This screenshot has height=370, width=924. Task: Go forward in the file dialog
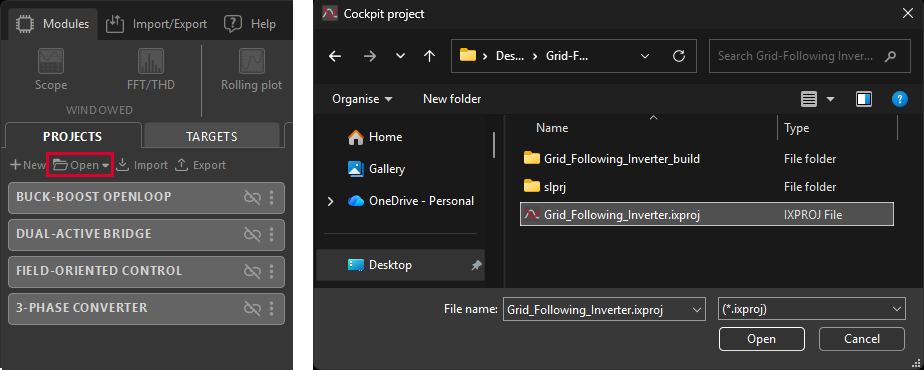[370, 56]
